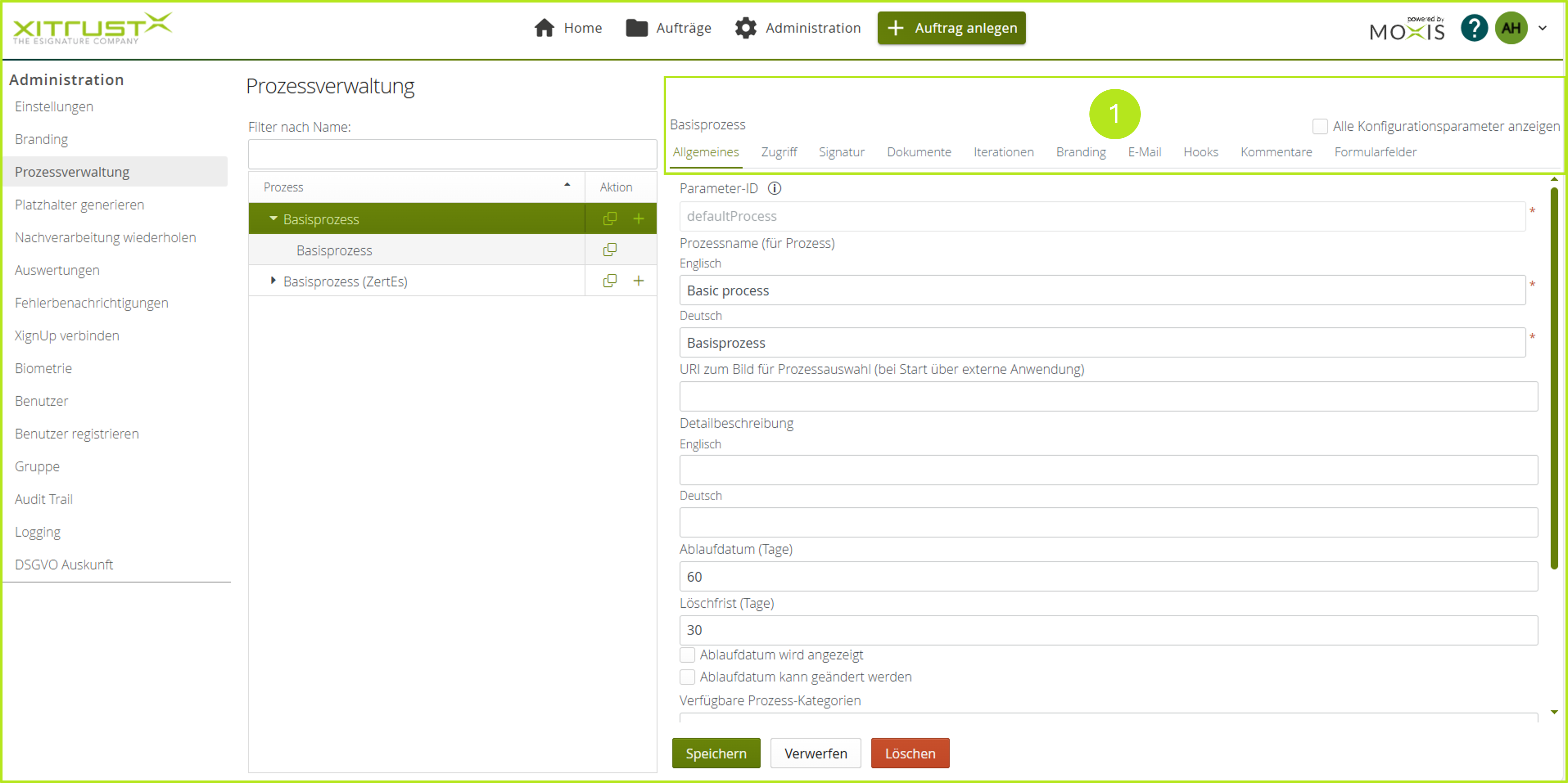
Task: Click the red Löschen button
Action: coord(909,753)
